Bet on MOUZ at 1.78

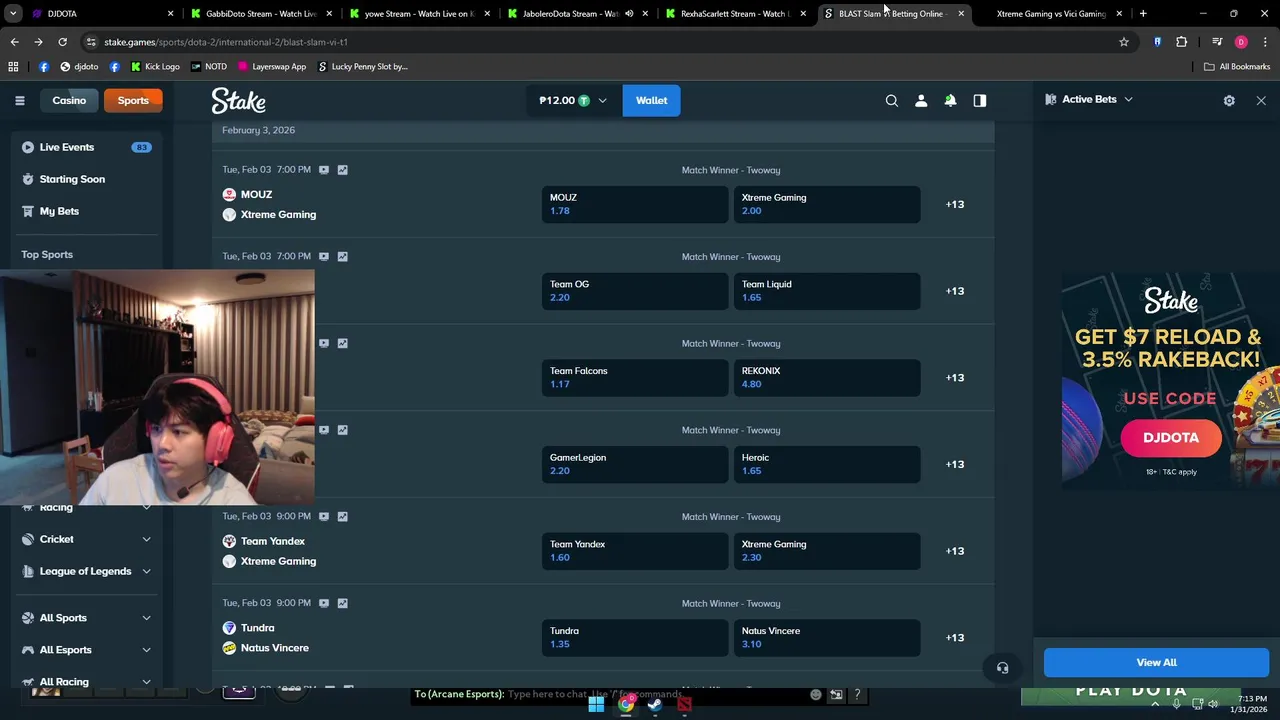coord(634,204)
